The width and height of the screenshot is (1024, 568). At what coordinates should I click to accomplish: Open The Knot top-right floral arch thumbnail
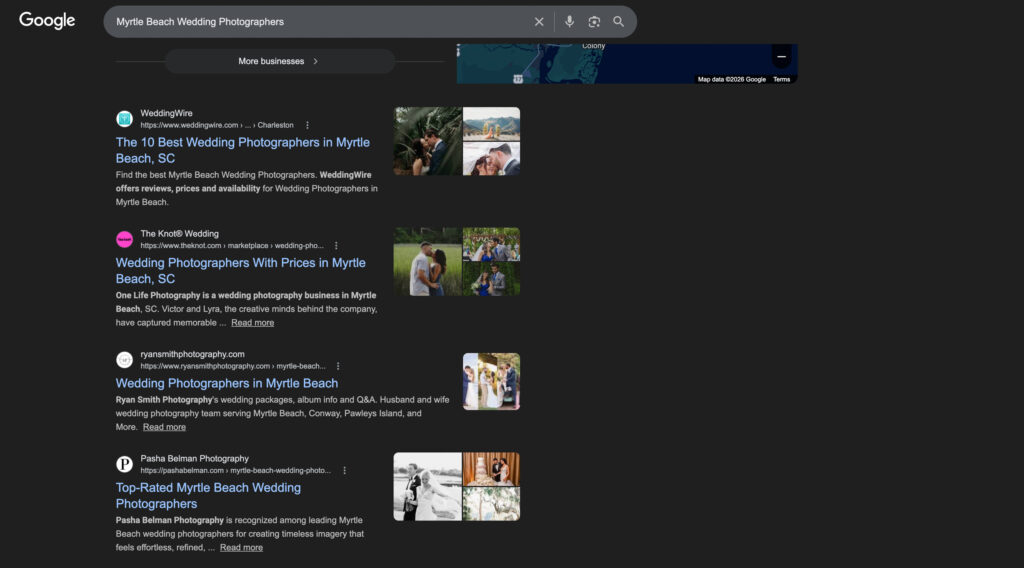point(492,244)
